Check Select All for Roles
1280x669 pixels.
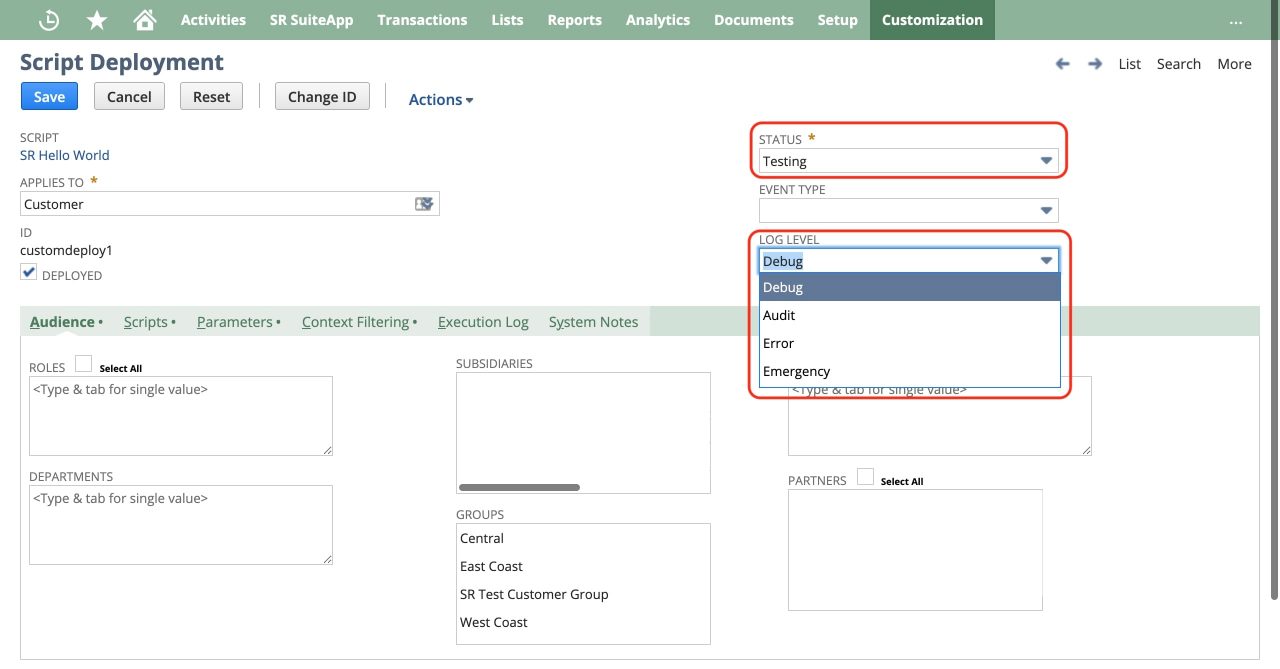click(84, 365)
